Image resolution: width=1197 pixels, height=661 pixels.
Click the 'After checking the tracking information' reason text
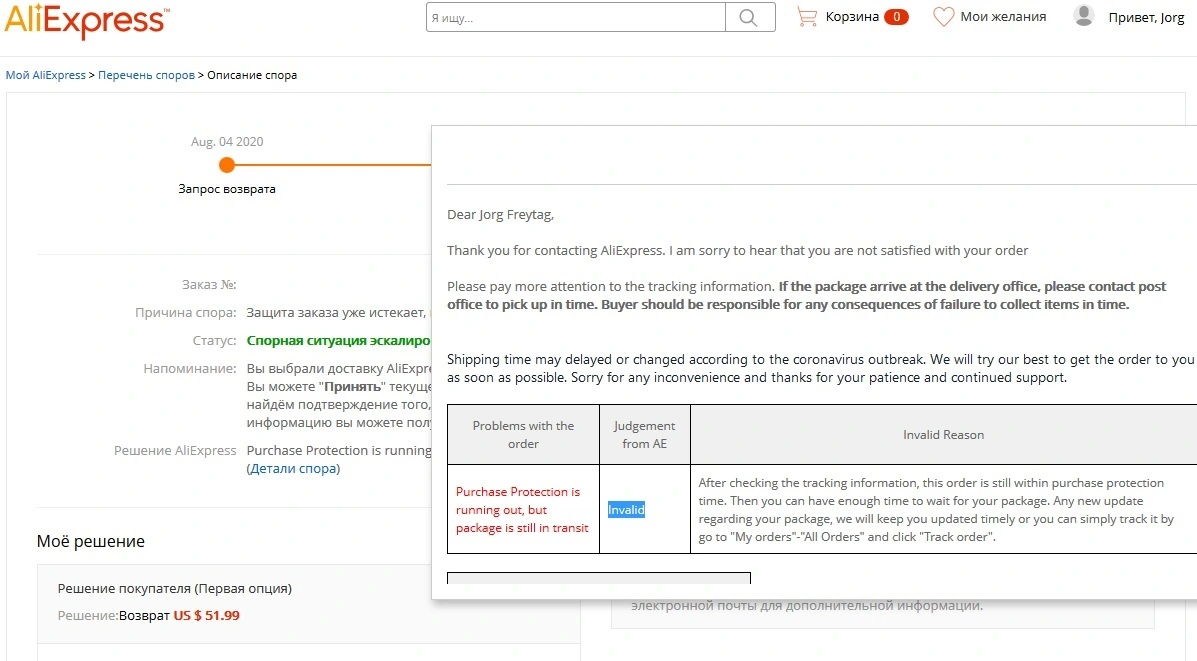click(935, 509)
